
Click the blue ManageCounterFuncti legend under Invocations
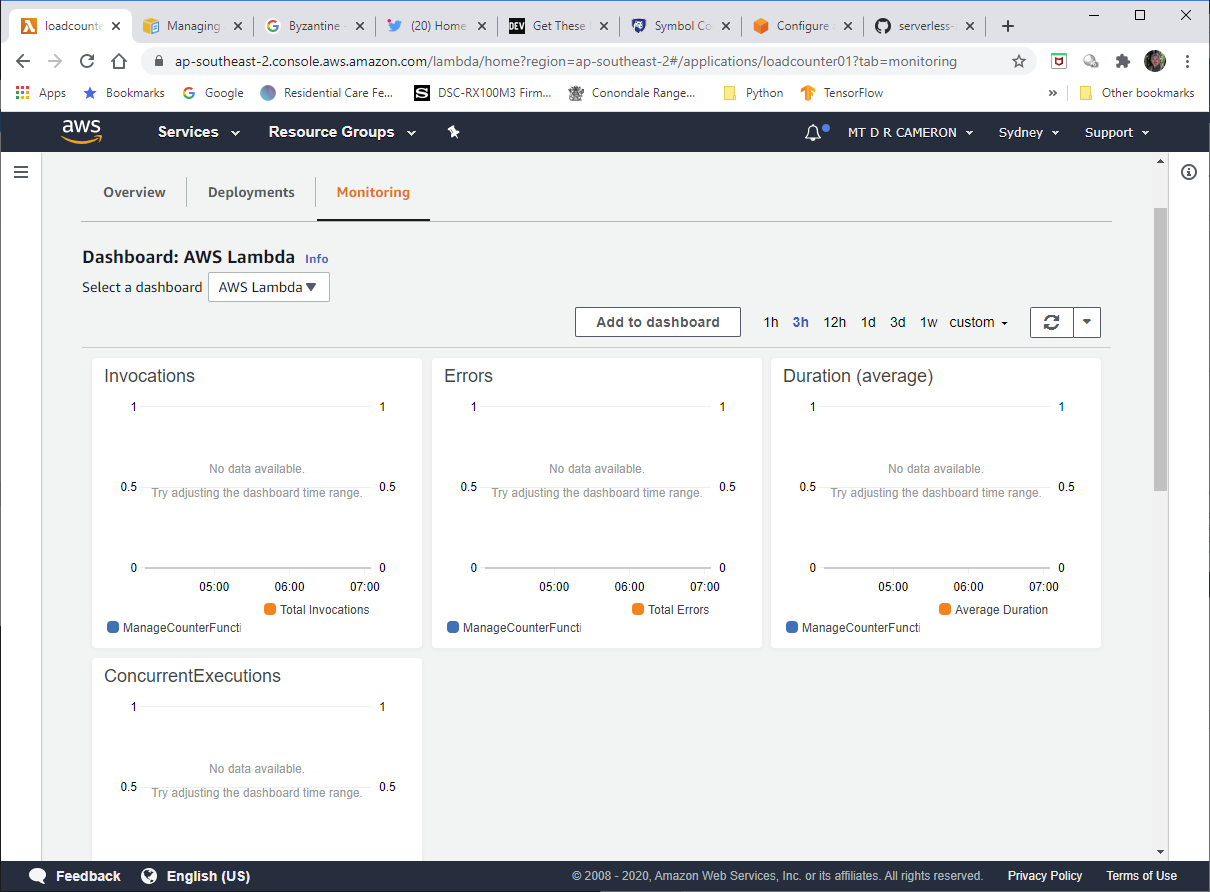(173, 628)
